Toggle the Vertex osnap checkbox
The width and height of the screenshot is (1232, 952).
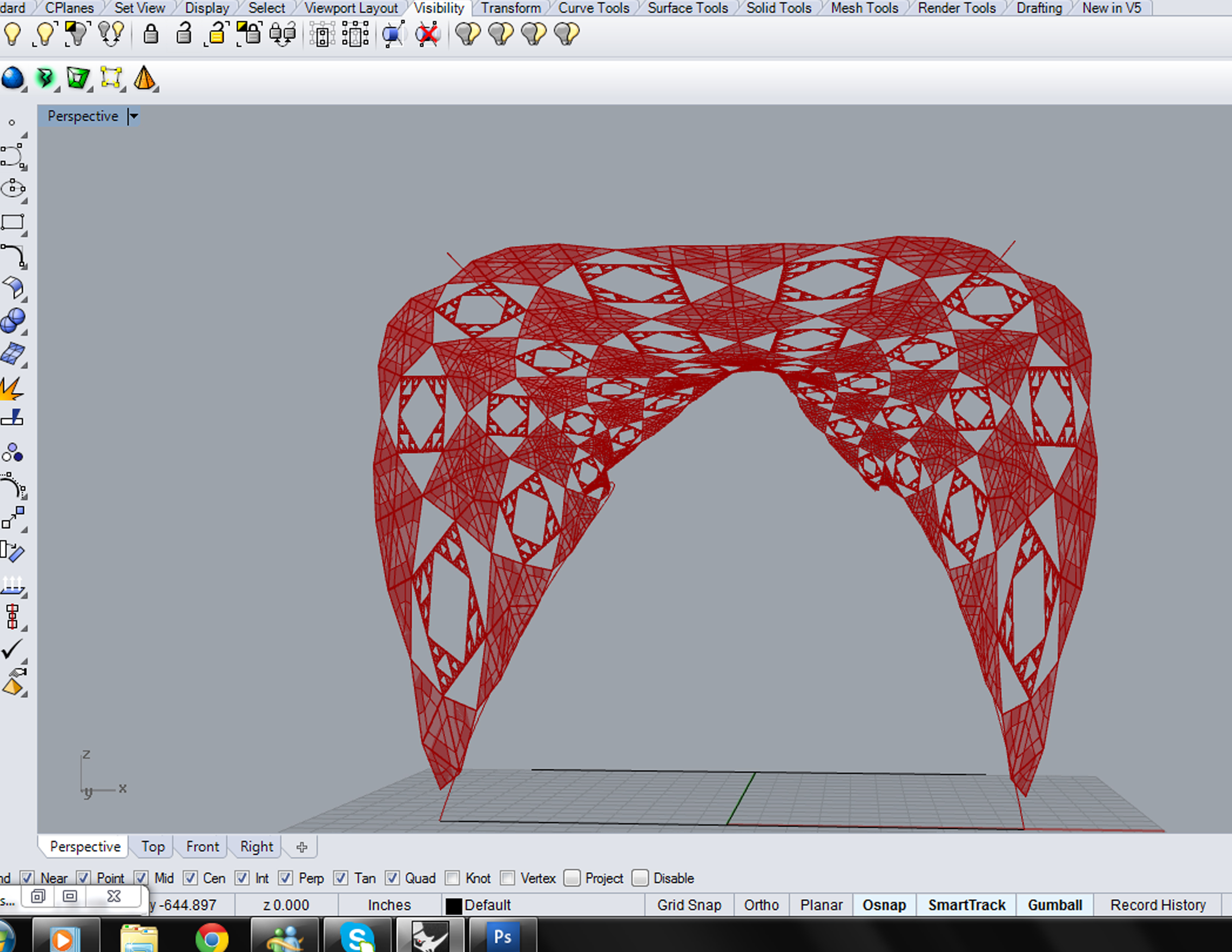507,878
